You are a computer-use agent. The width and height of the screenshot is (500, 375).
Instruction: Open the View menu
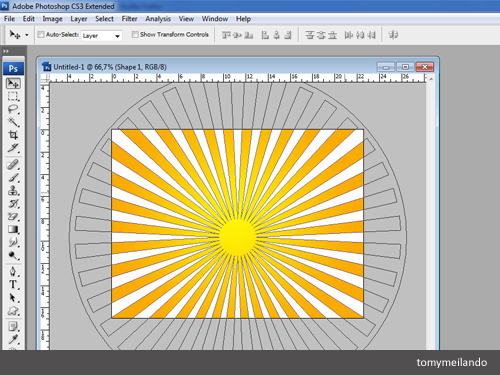point(186,19)
